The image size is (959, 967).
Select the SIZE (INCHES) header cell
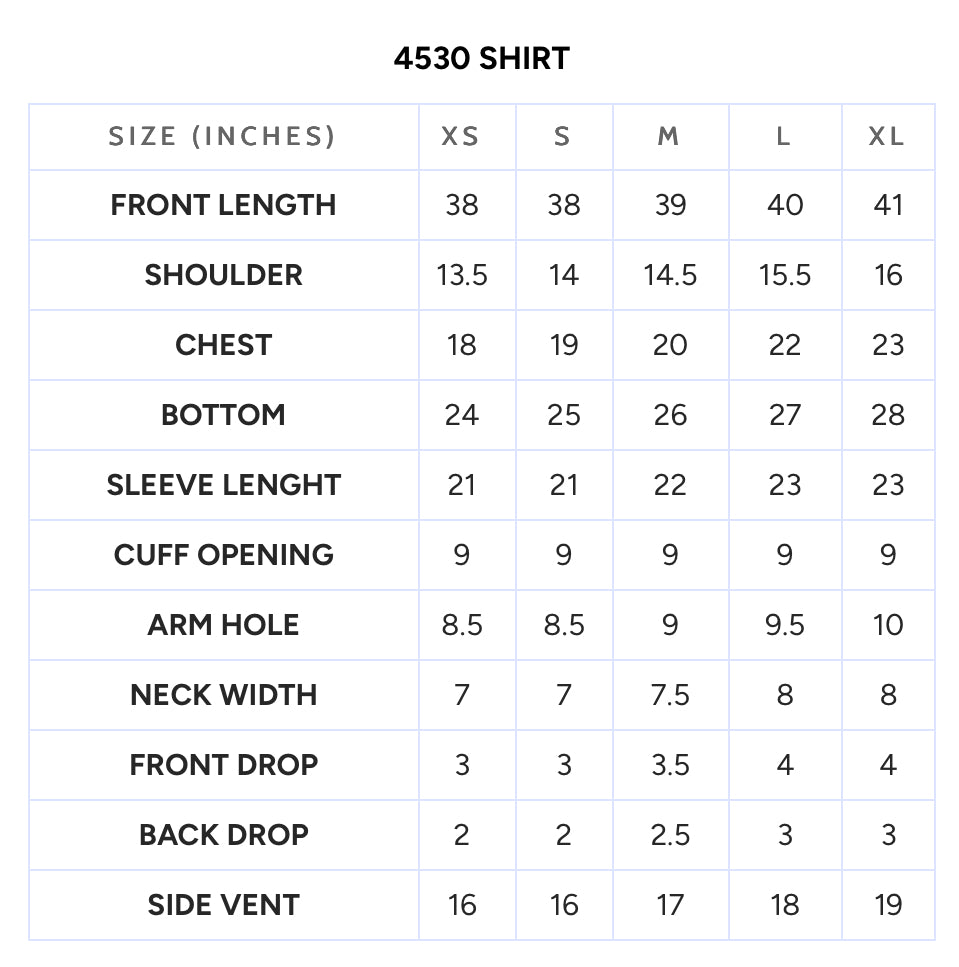[x=223, y=136]
